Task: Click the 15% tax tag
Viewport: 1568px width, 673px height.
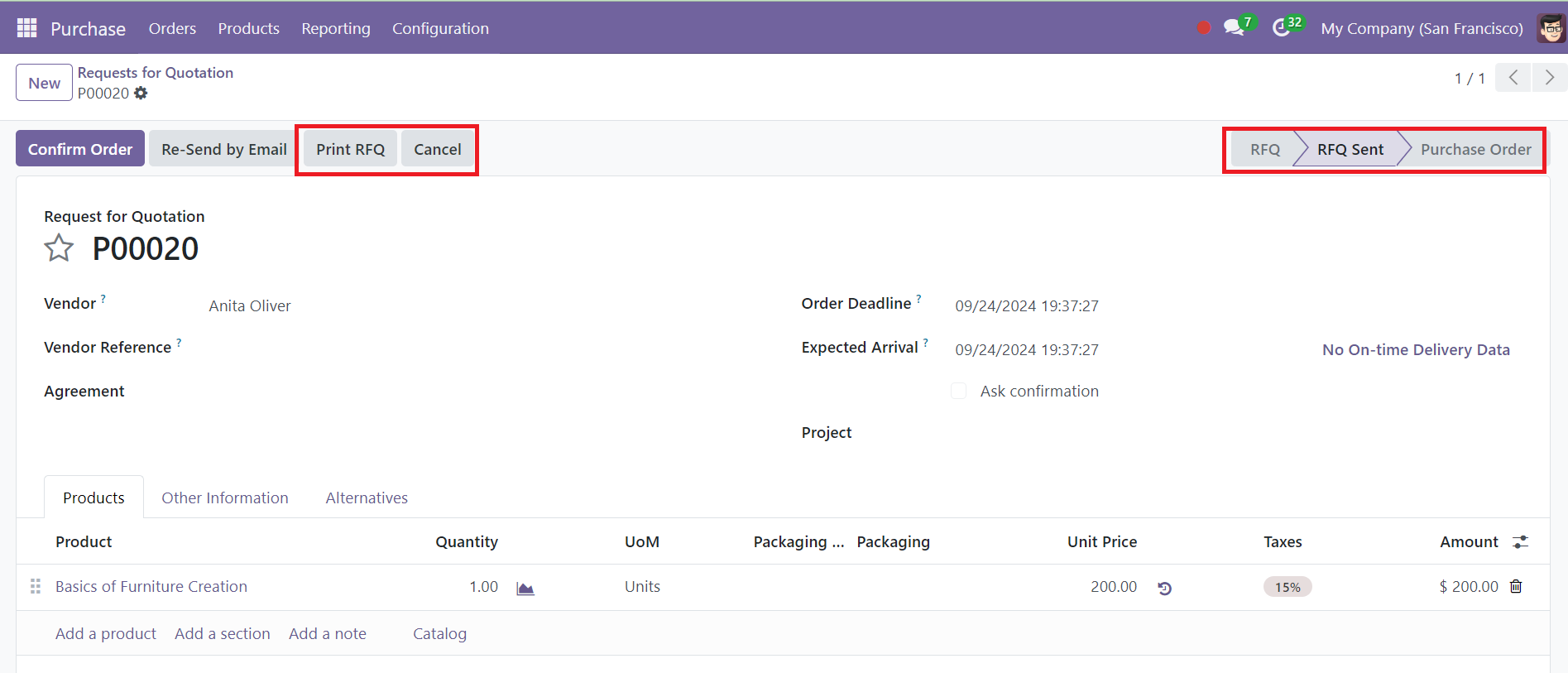Action: tap(1287, 587)
